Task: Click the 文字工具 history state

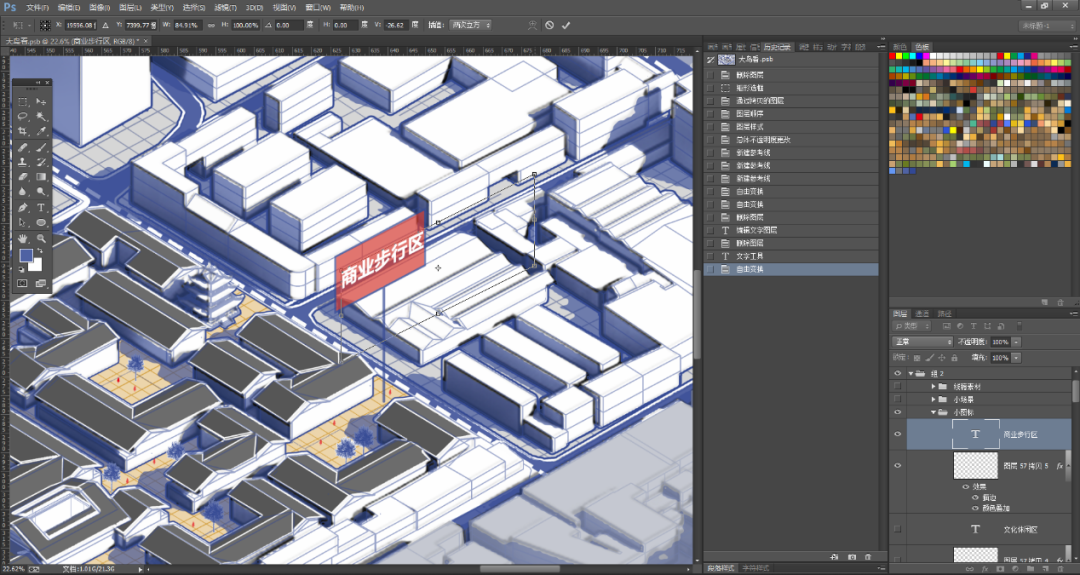Action: coord(750,256)
